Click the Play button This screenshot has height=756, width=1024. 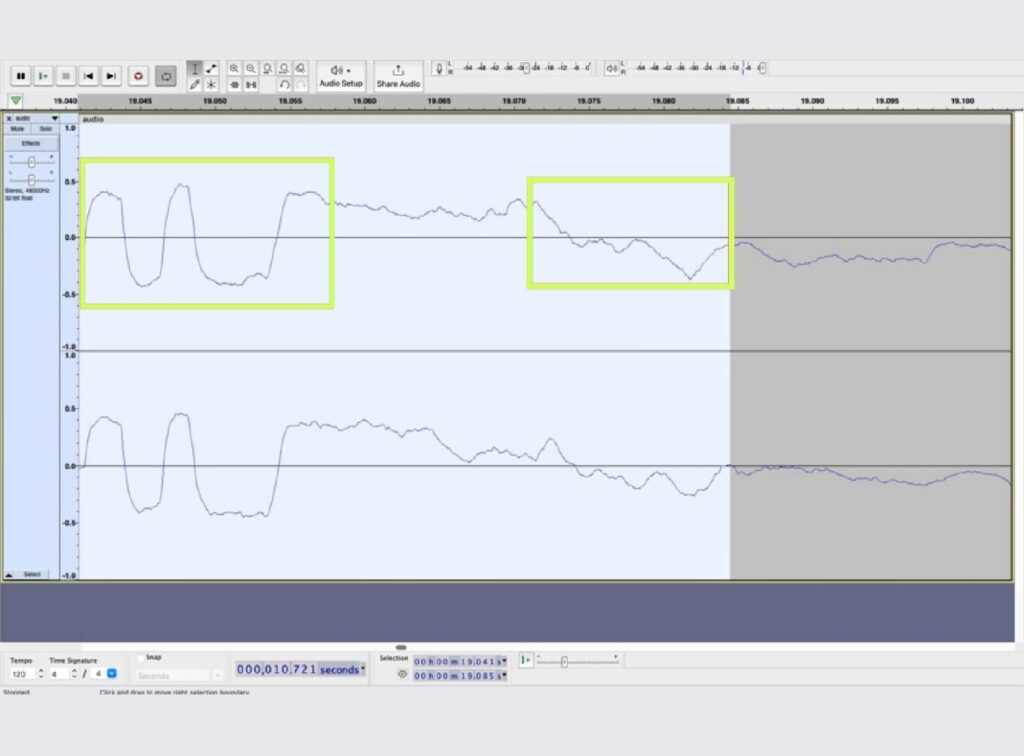43,76
